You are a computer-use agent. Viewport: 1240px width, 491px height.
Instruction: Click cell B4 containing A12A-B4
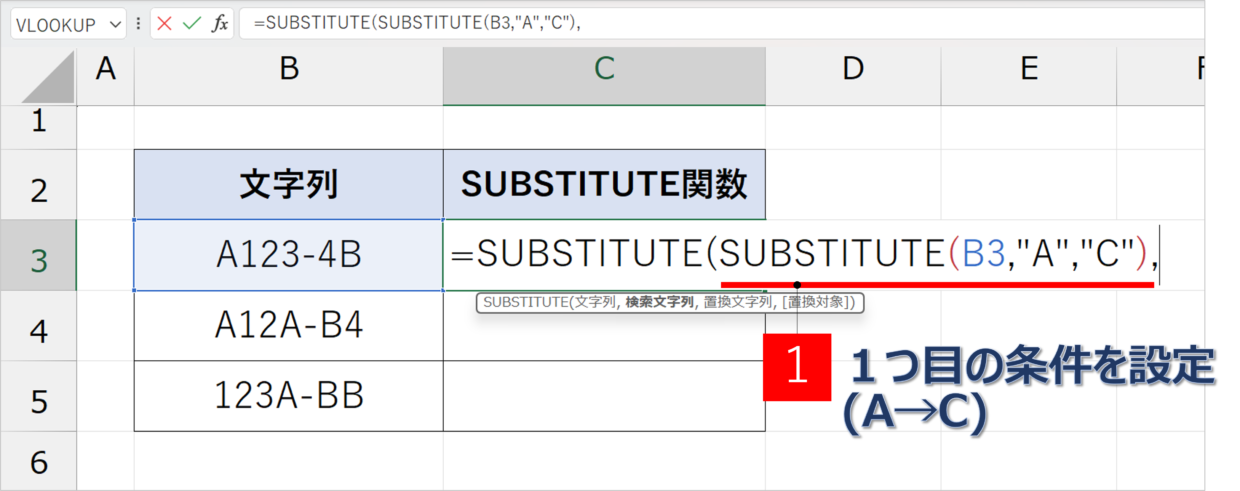pos(289,326)
